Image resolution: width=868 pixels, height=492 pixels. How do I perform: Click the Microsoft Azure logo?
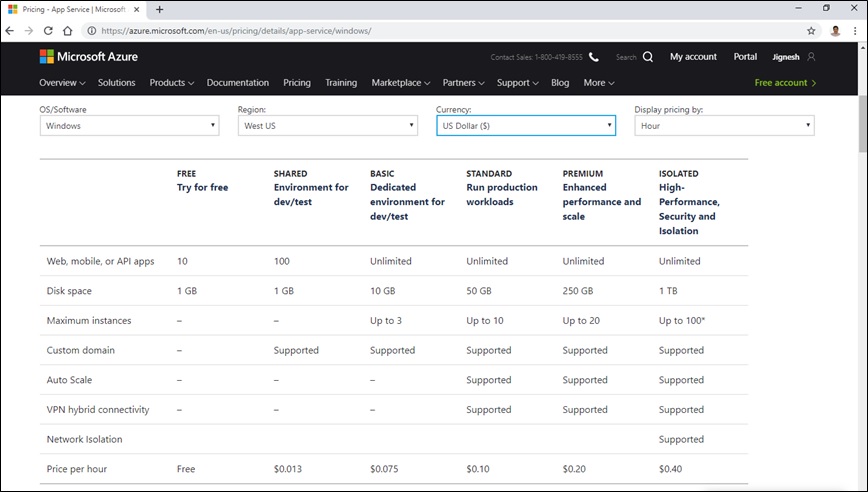click(91, 57)
